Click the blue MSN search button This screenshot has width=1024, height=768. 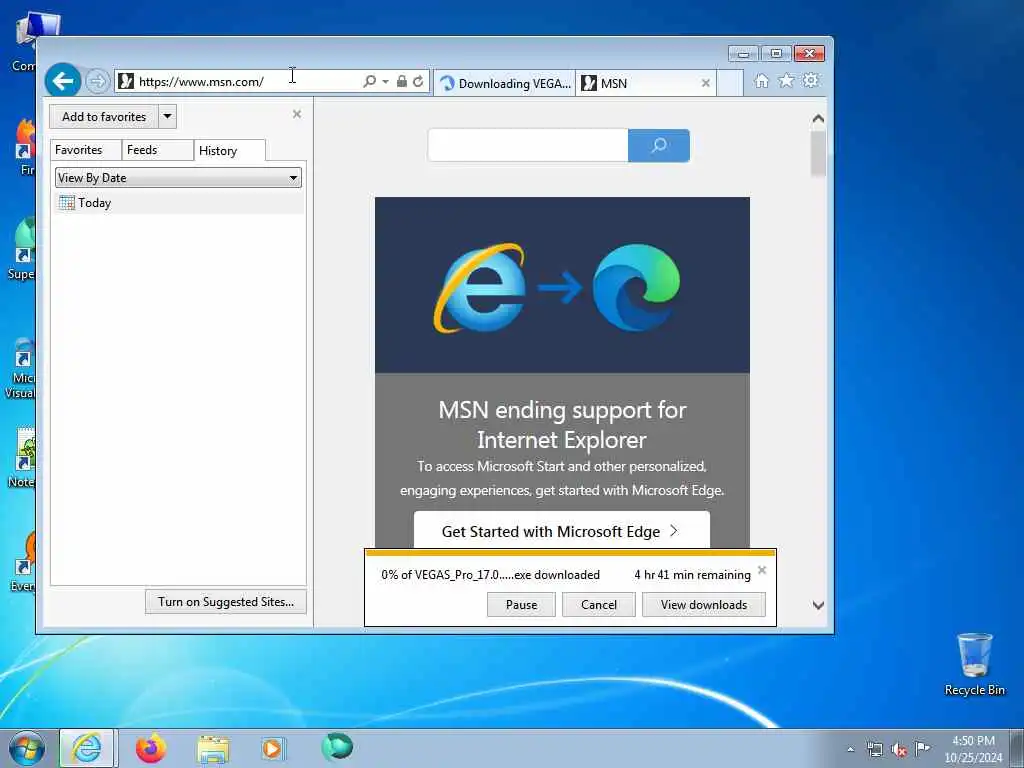pos(658,145)
